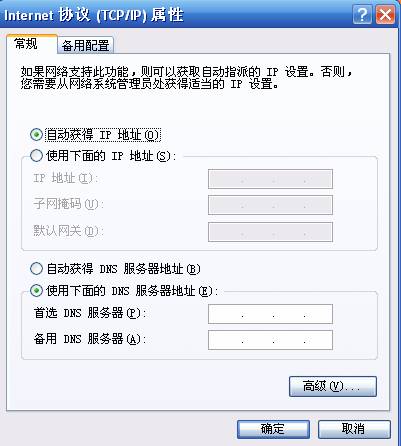Select 使用下面的 DNS 服务器地址 radio

36,291
